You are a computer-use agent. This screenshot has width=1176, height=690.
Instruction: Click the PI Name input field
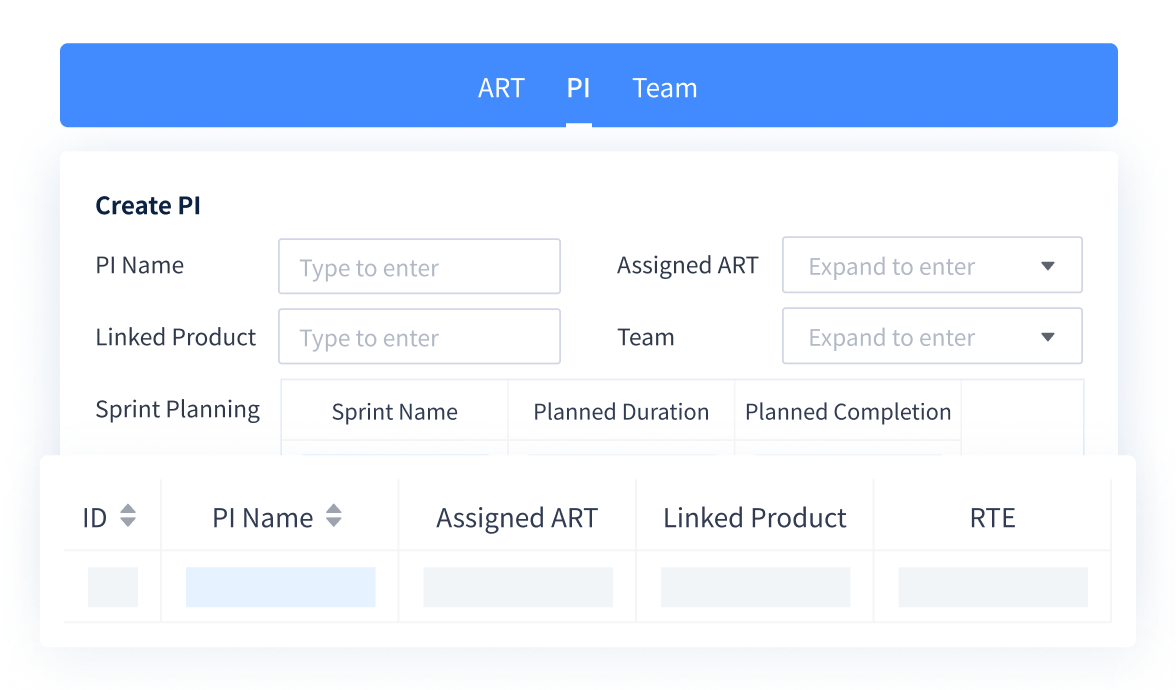(x=419, y=267)
